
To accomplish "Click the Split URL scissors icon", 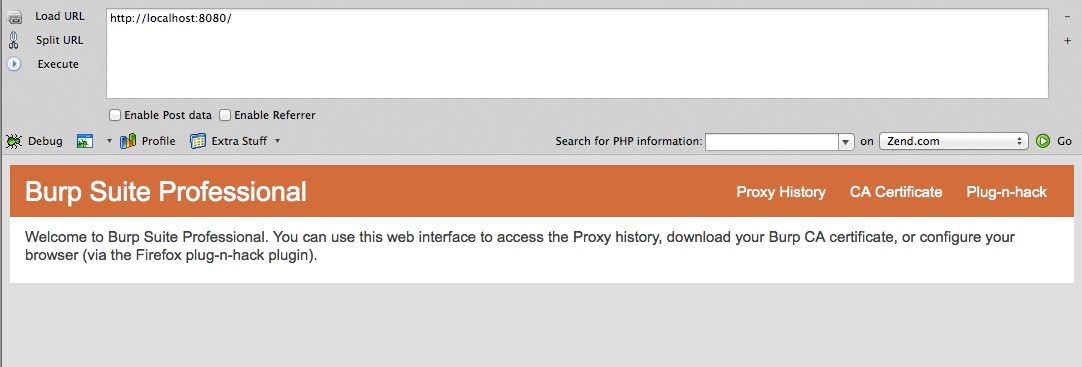I will pos(13,41).
